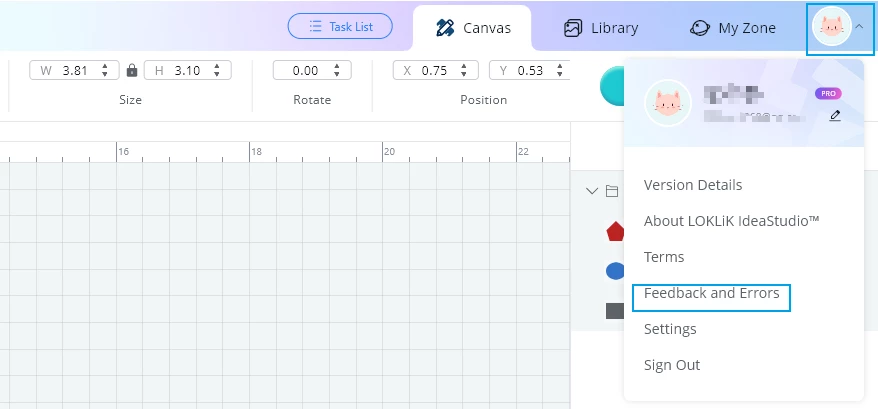Click the profile avatar in dropdown
878x409 pixels.
pos(667,103)
